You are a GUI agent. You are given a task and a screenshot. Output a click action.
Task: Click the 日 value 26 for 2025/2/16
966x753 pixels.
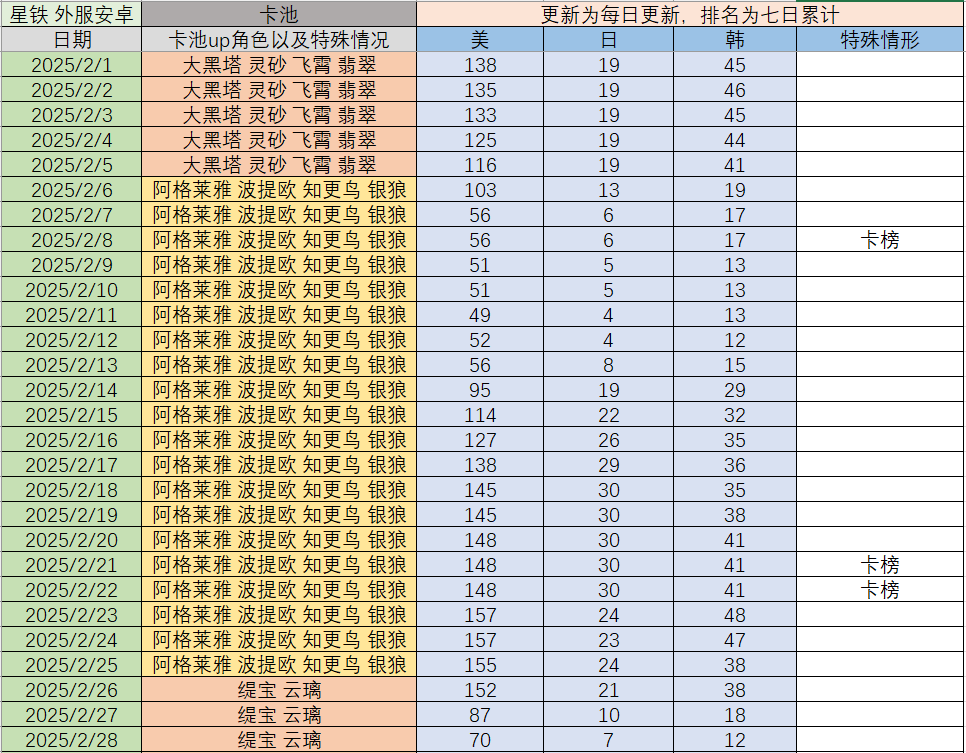[x=608, y=440]
